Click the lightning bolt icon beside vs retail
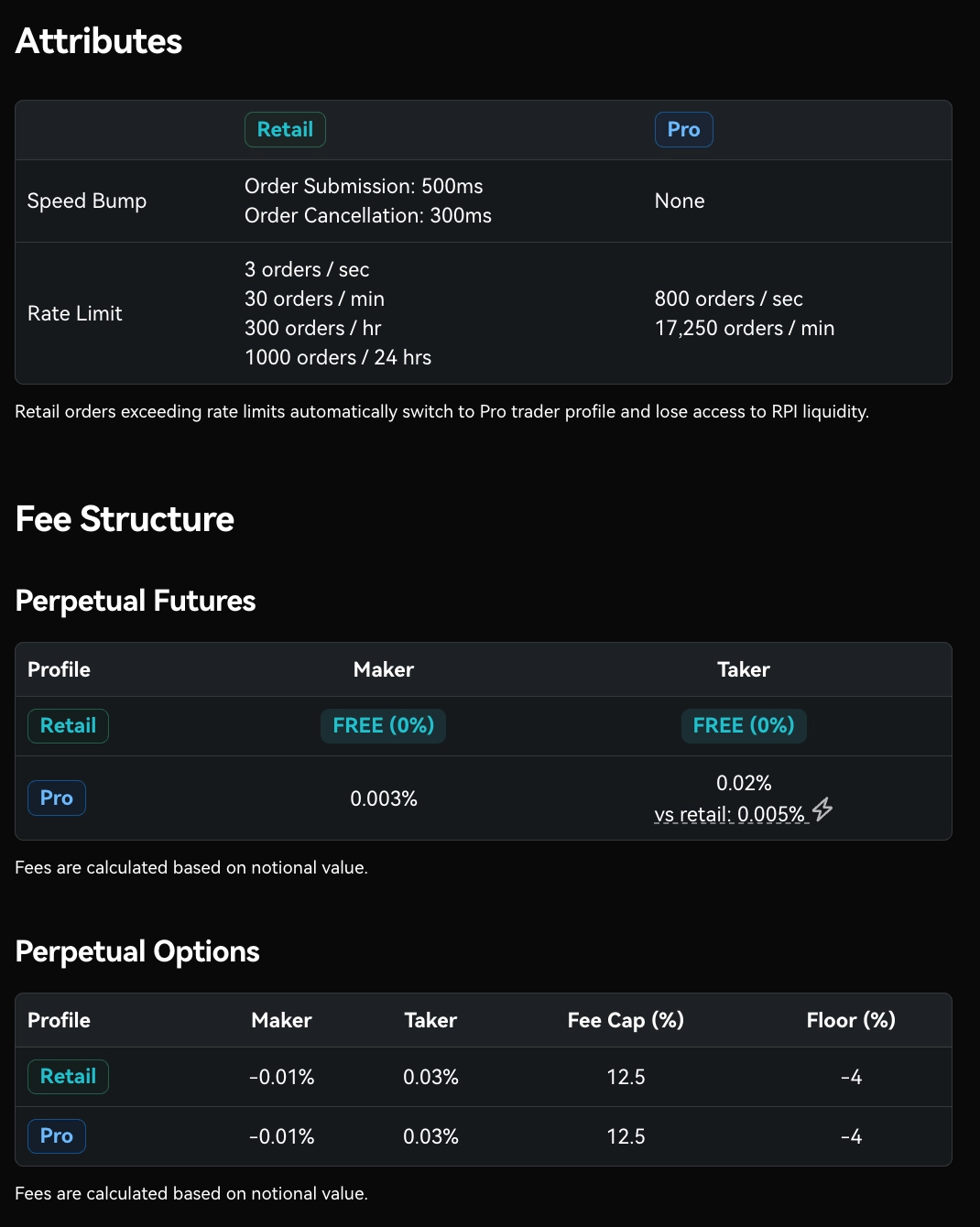Image resolution: width=980 pixels, height=1227 pixels. pos(822,809)
